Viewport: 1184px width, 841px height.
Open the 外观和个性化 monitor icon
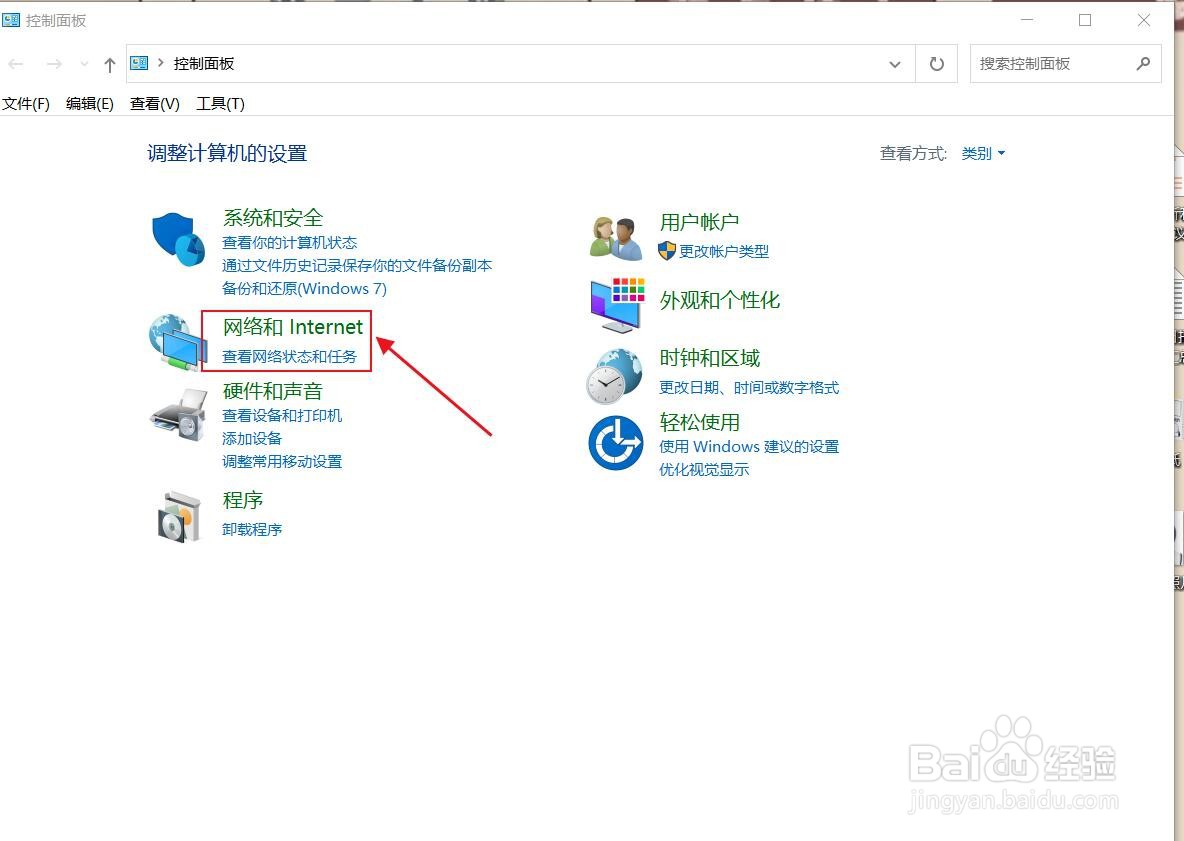[615, 304]
